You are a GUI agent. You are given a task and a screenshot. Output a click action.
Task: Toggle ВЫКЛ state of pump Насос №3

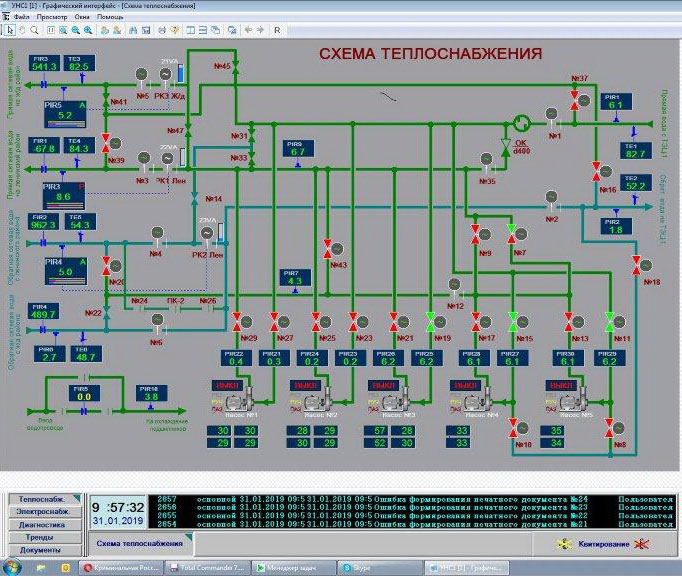click(x=383, y=384)
